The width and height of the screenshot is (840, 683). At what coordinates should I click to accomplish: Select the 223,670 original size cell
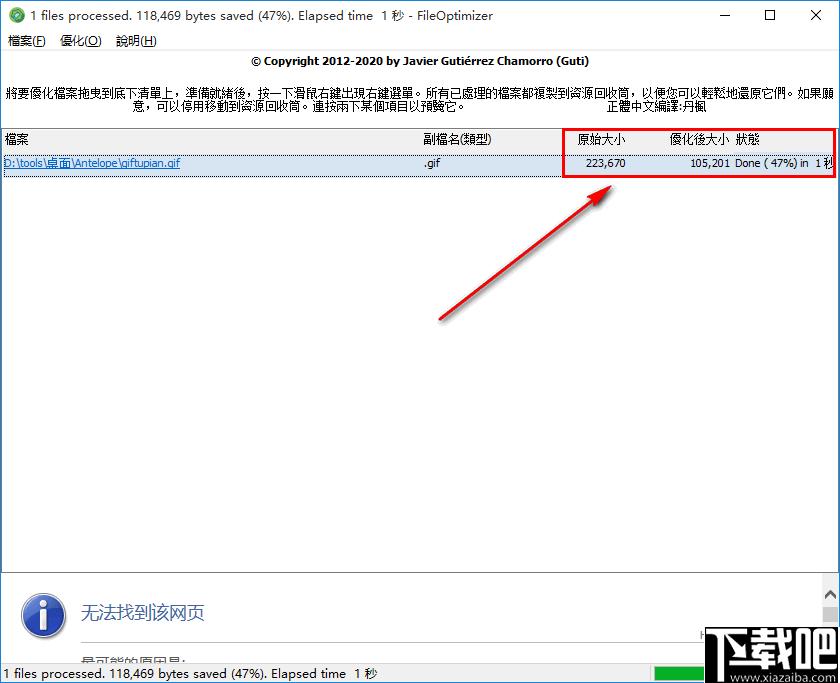coord(605,163)
